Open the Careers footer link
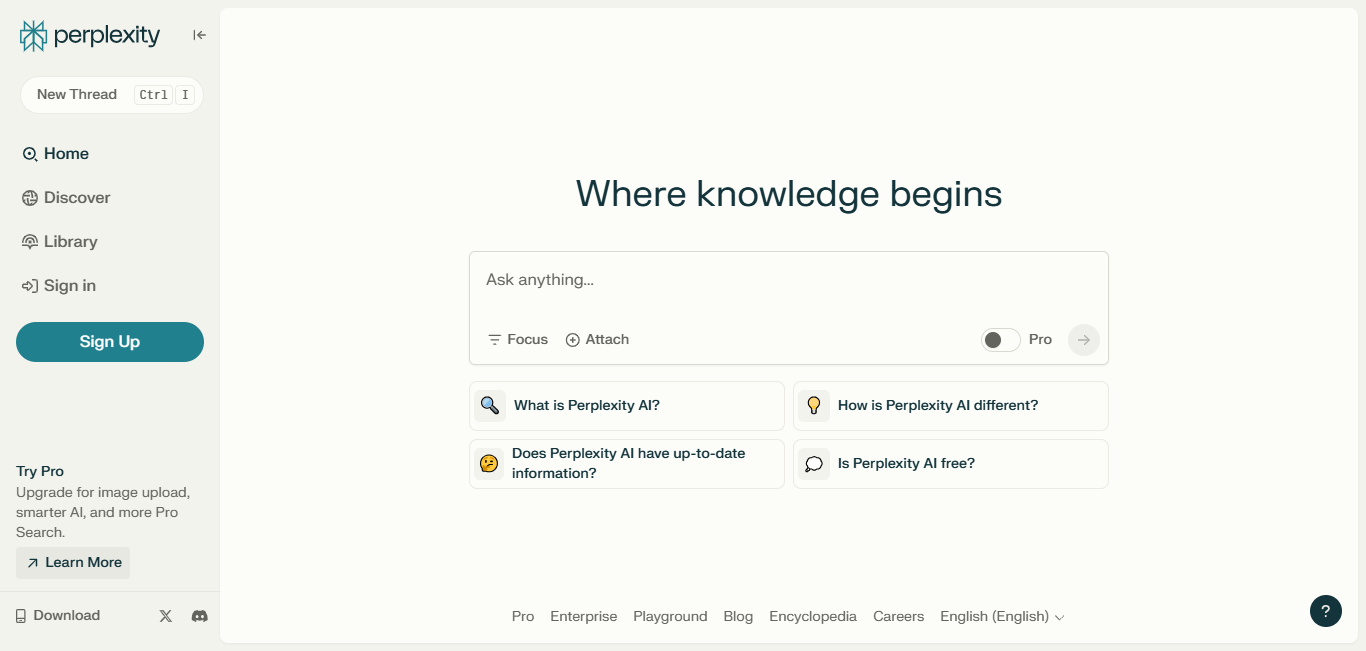Screen dimensions: 1366x651 point(899,617)
